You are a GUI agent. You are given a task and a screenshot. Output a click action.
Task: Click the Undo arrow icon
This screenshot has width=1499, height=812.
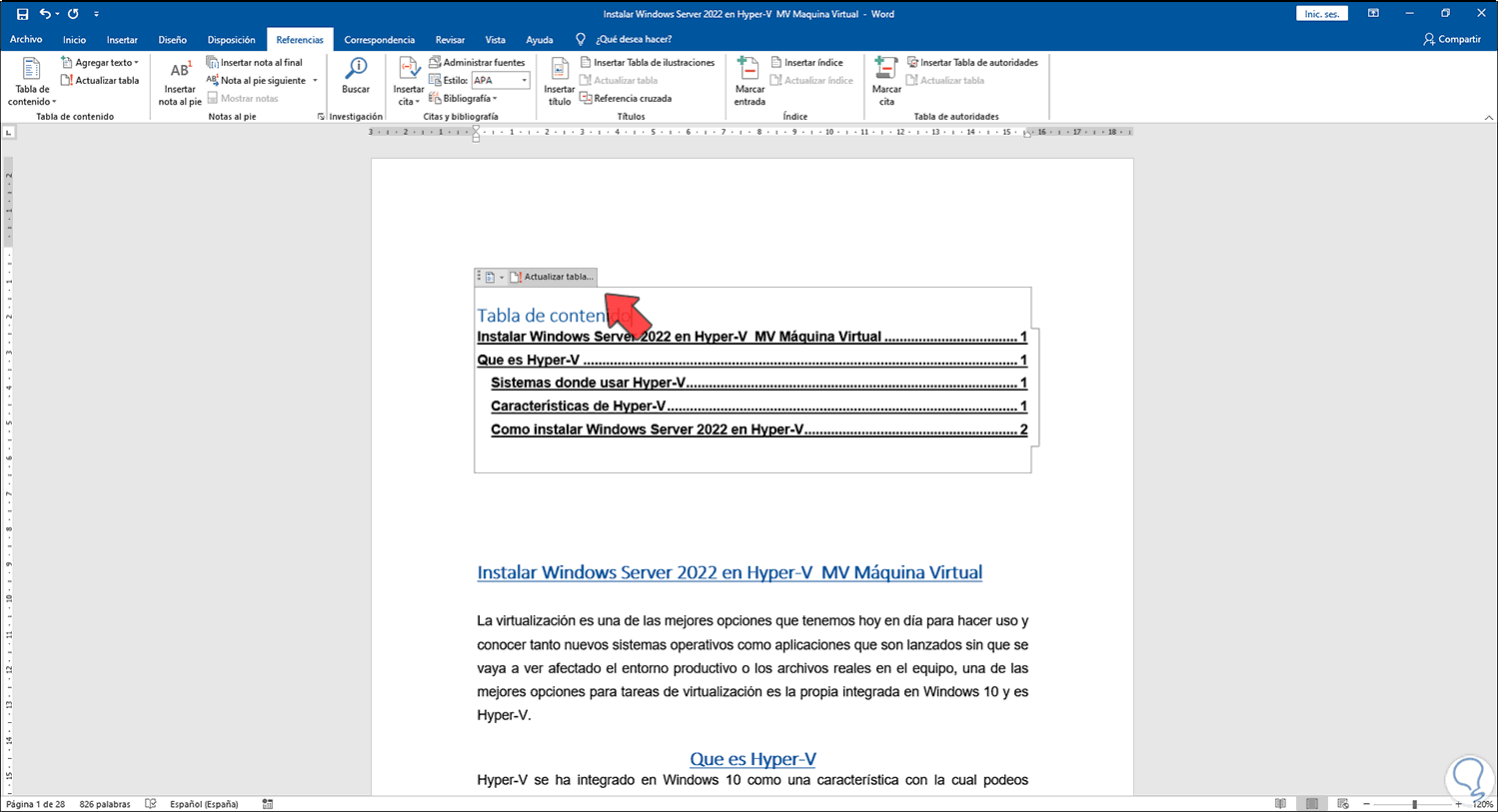coord(45,14)
